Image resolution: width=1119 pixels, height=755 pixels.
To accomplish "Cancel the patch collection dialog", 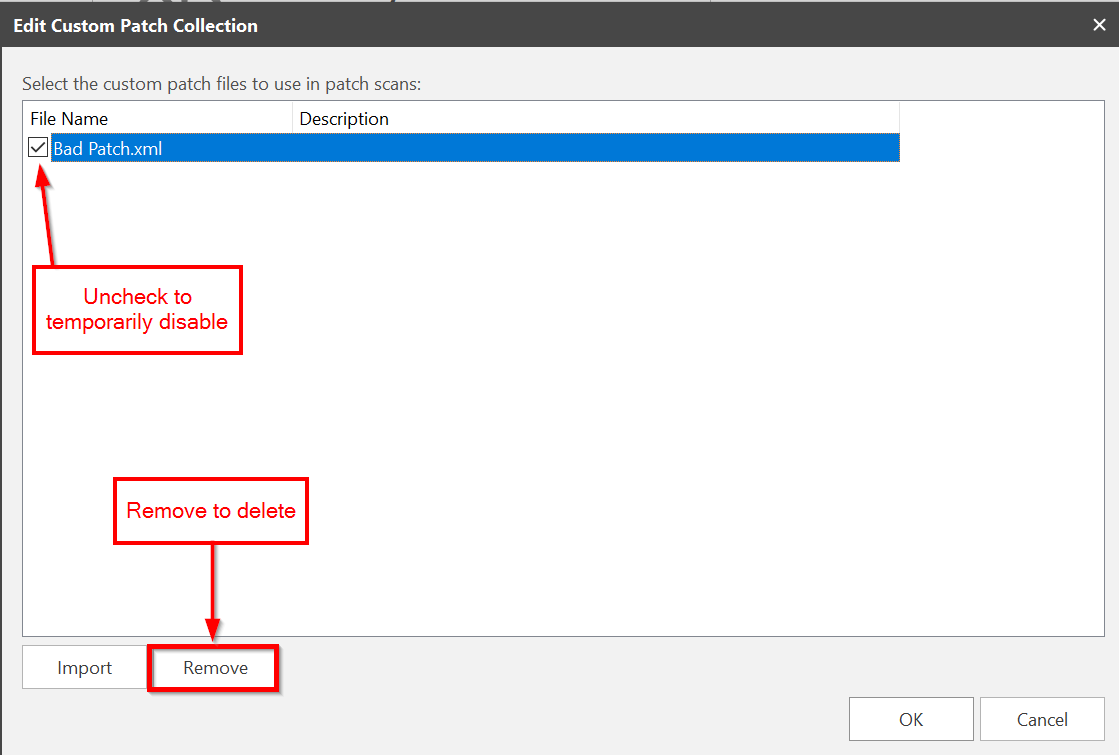I will (1042, 719).
